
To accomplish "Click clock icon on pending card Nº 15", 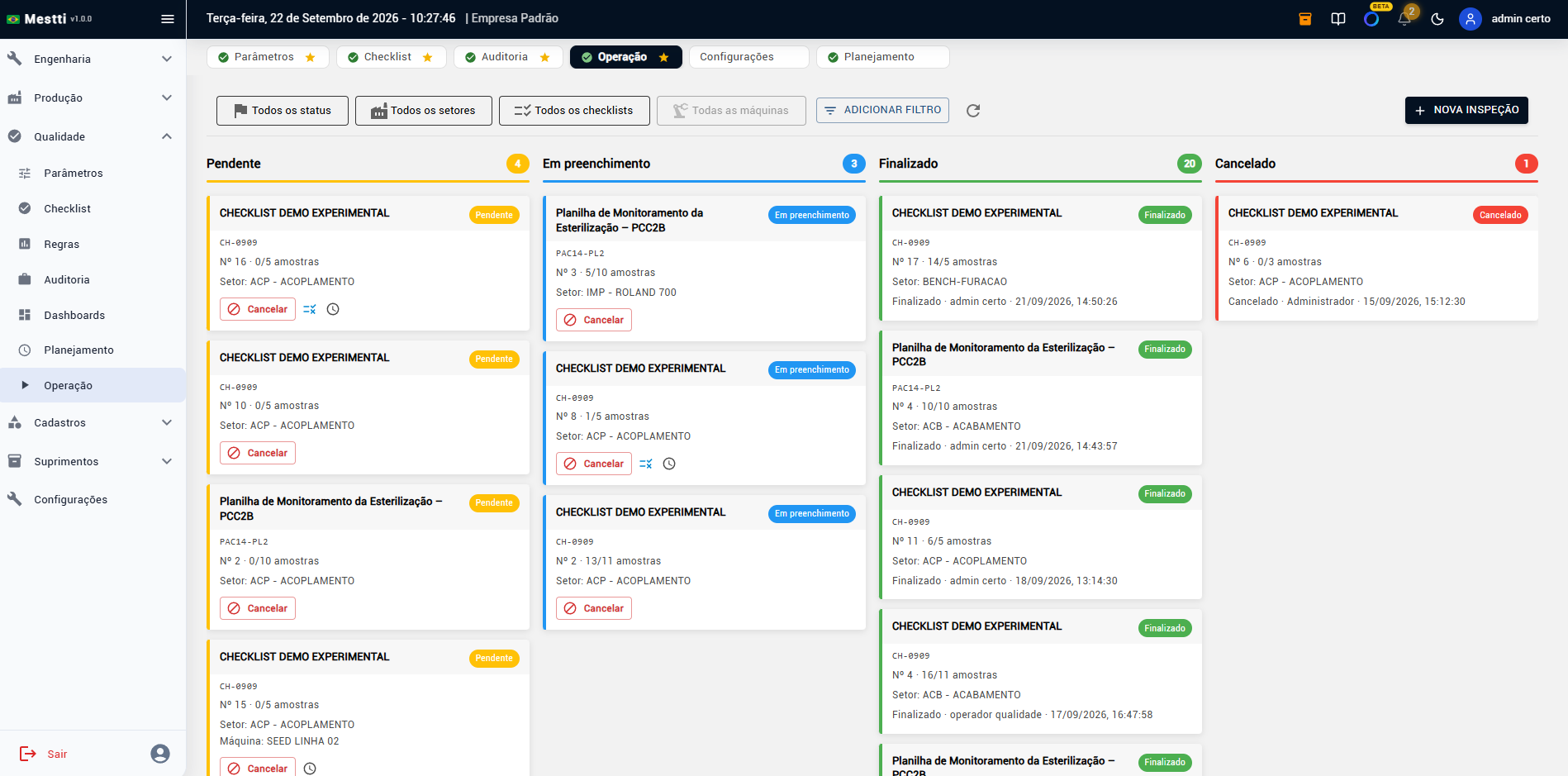I will click(x=310, y=769).
